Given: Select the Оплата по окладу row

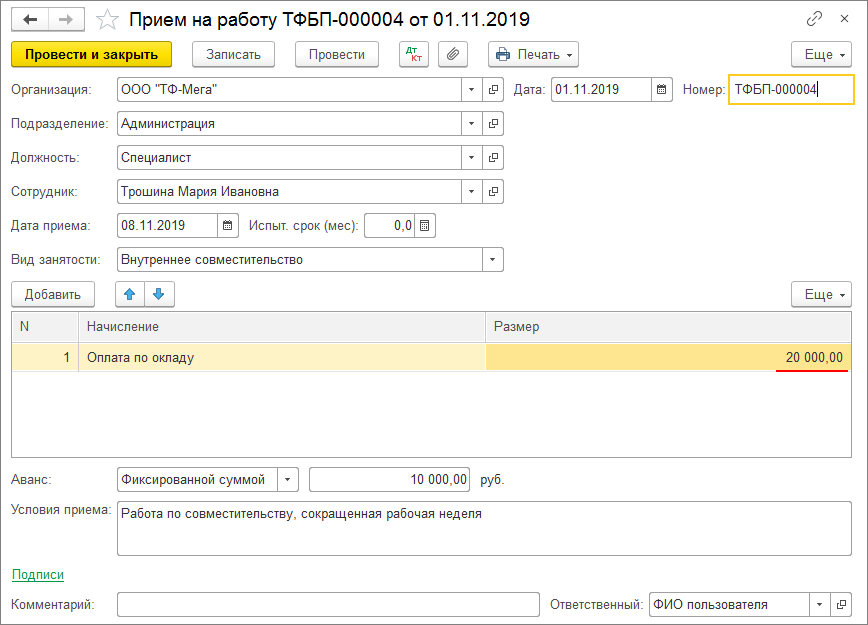Looking at the screenshot, I should (280, 357).
